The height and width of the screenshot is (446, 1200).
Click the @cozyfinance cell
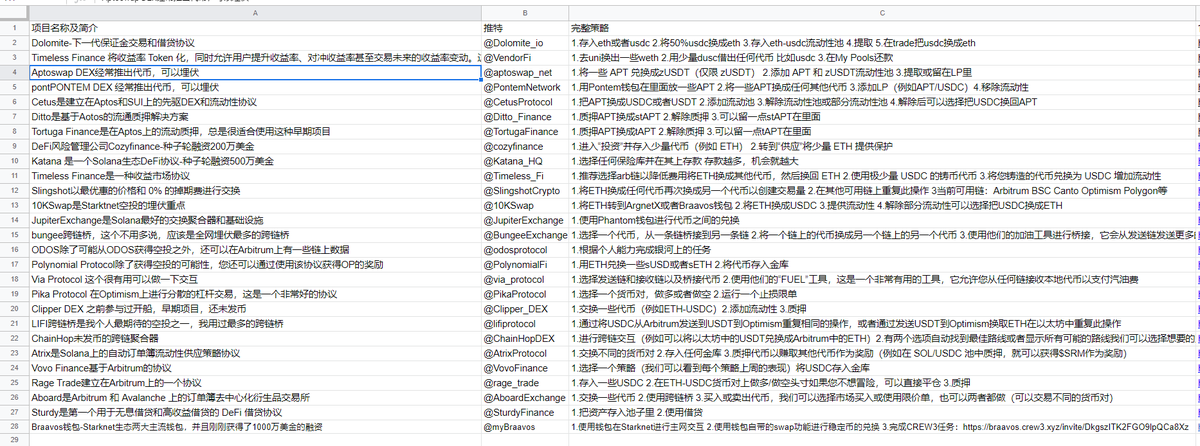coord(524,146)
